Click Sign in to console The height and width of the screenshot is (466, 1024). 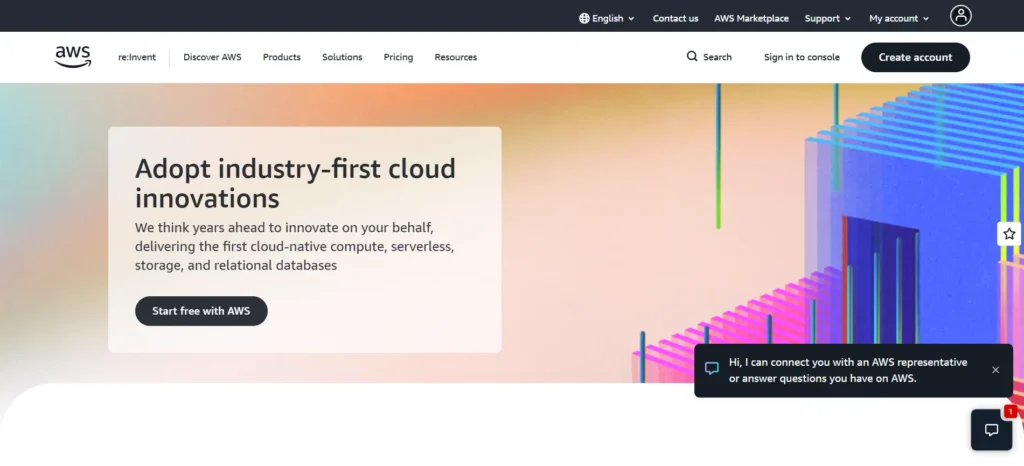click(x=802, y=57)
